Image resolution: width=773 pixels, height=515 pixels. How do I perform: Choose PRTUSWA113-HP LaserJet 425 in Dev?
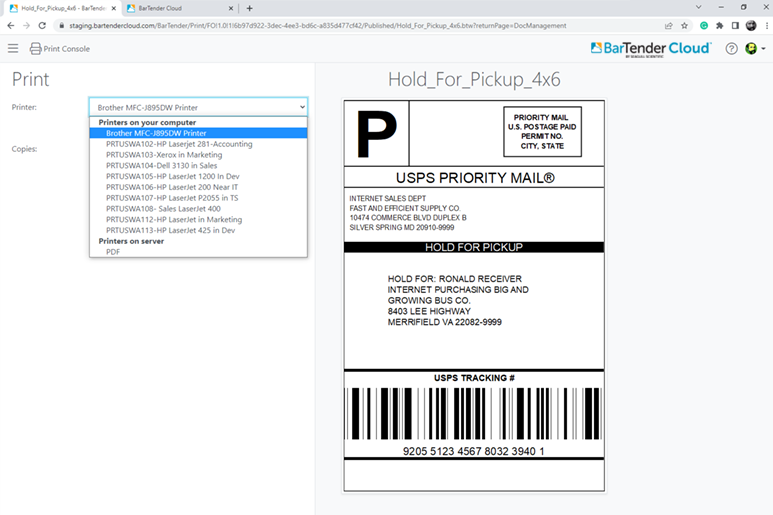coord(170,230)
